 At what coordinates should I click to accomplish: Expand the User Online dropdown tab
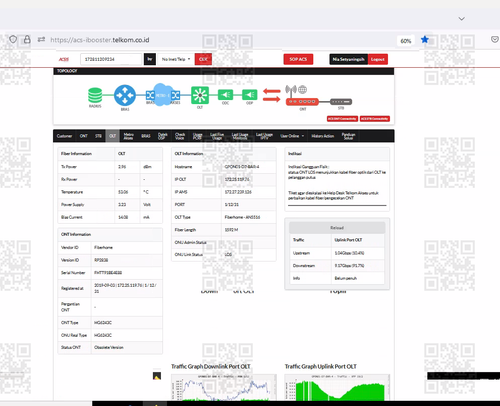click(292, 136)
